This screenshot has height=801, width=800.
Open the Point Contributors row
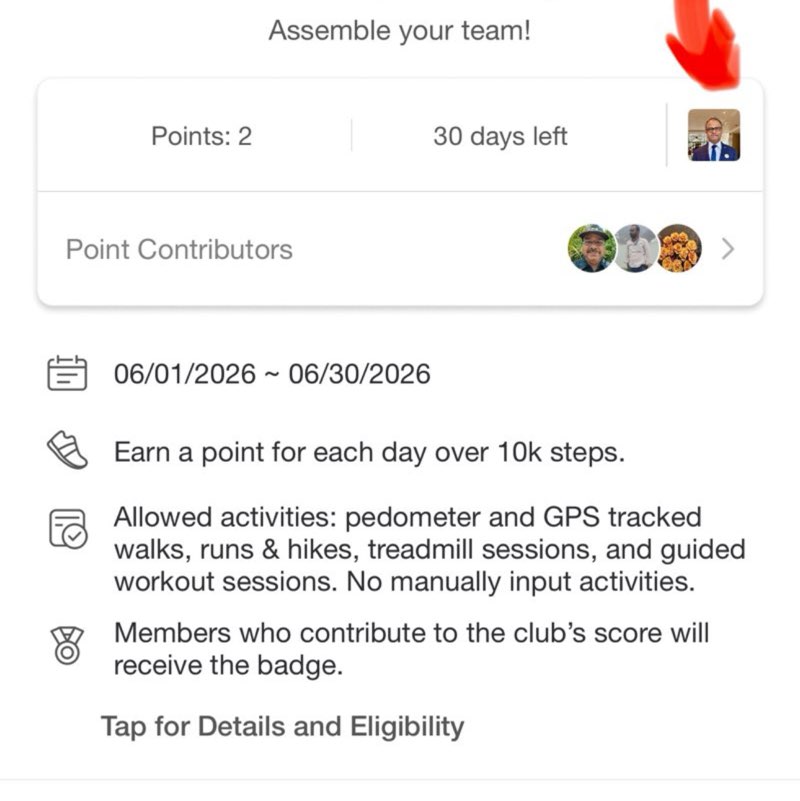400,249
